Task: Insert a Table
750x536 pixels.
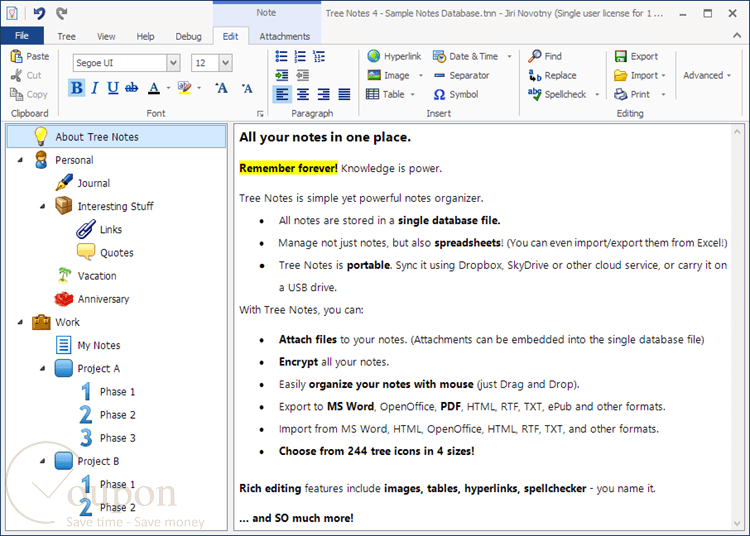Action: [x=385, y=94]
